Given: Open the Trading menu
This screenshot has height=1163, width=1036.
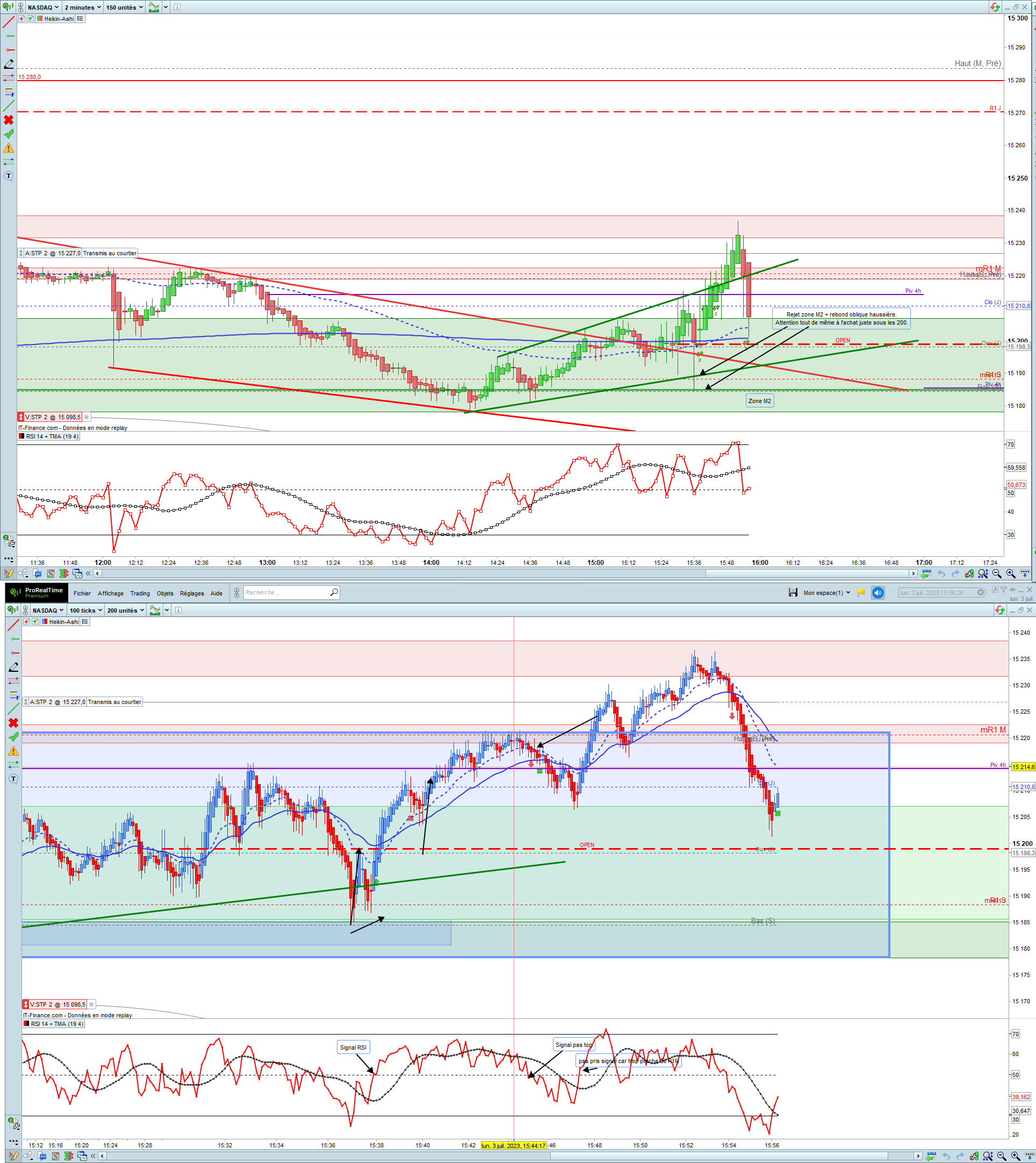Looking at the screenshot, I should [x=140, y=593].
